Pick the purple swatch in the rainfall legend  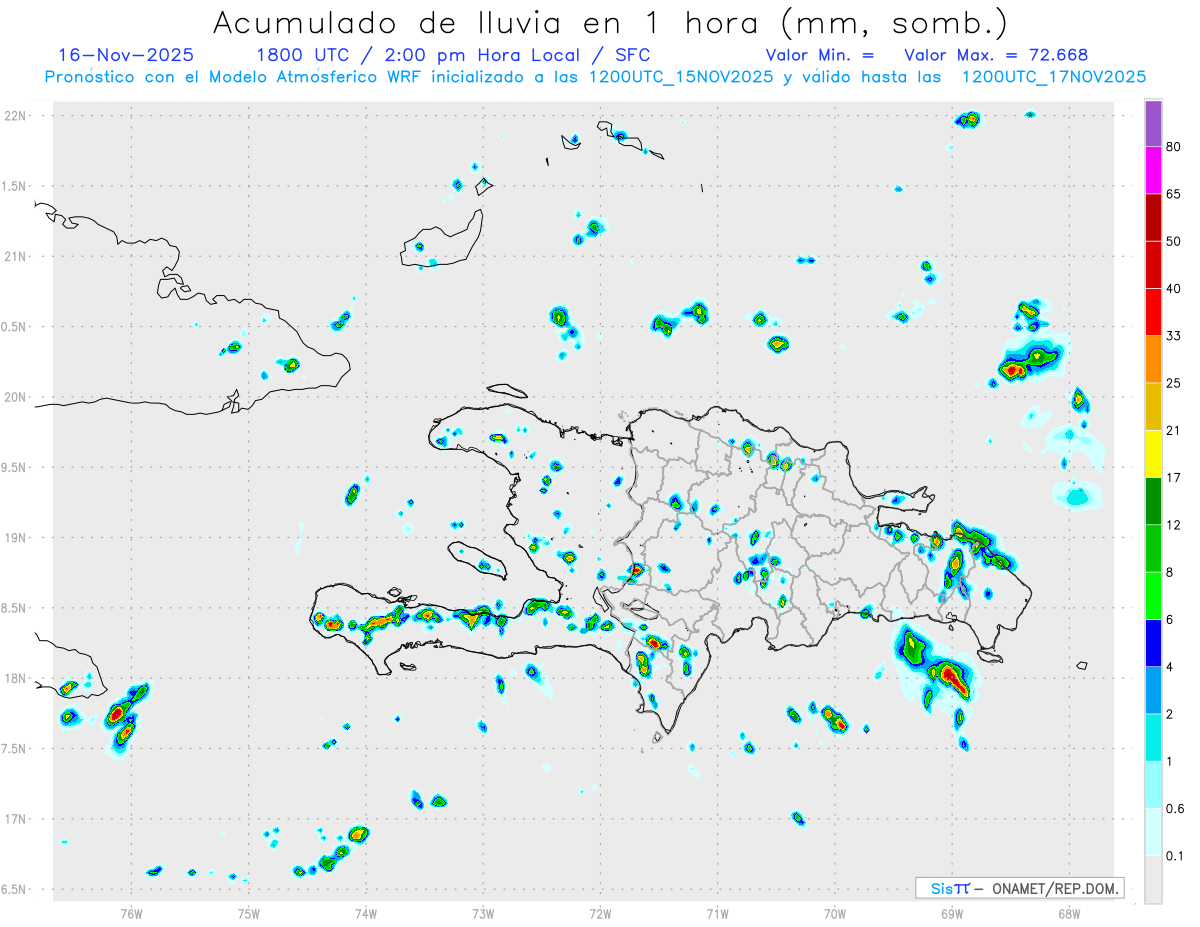[x=1154, y=123]
